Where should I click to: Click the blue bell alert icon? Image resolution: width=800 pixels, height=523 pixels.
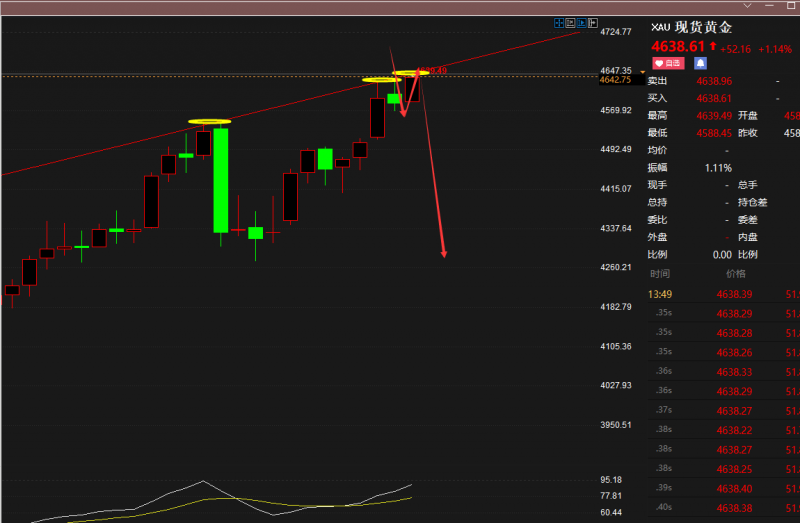click(x=700, y=62)
